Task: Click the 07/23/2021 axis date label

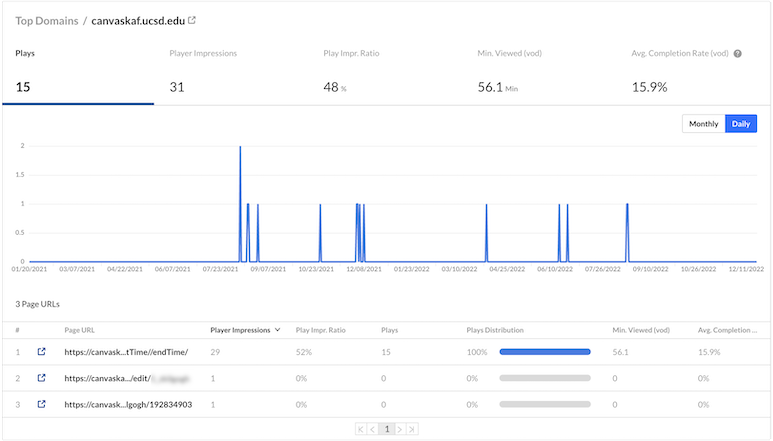Action: pos(220,269)
